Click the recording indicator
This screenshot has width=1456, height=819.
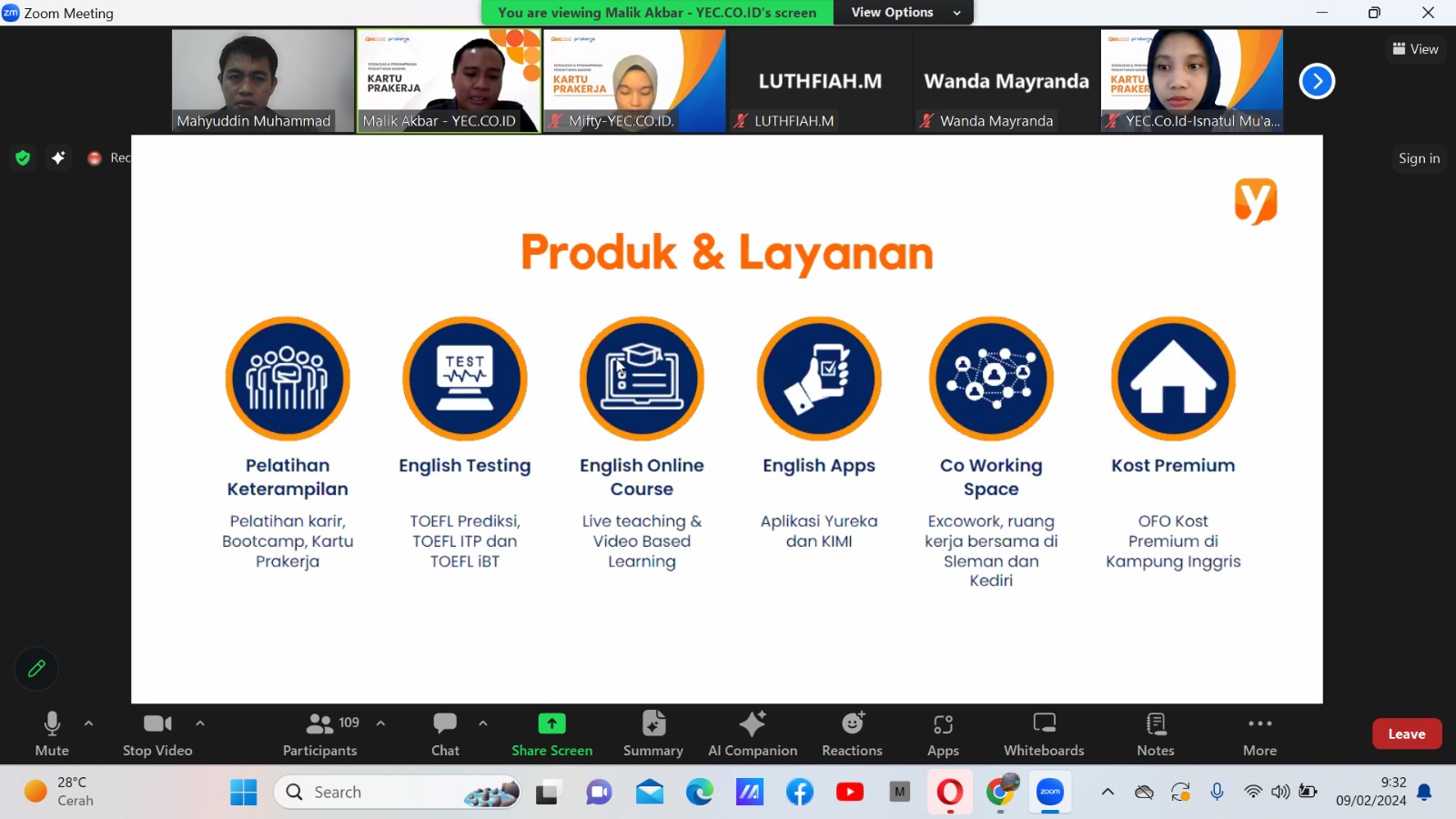click(x=107, y=158)
